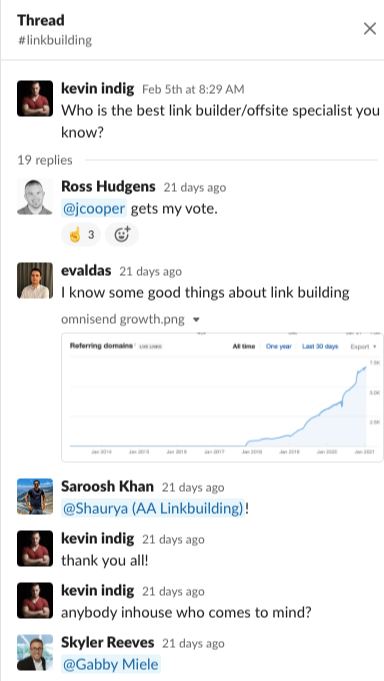Screen dimensions: 384x681
Task: Open the @Shaurya (AA Linkbuilding) mention
Action: point(153,509)
